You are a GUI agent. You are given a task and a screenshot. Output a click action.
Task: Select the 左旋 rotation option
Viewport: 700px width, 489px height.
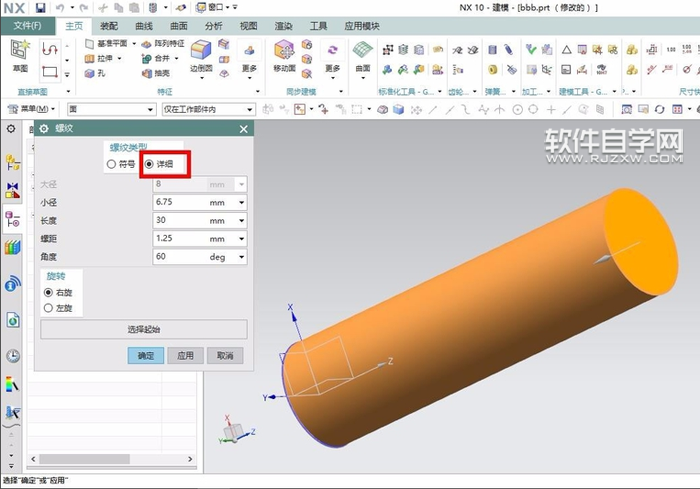click(x=48, y=308)
